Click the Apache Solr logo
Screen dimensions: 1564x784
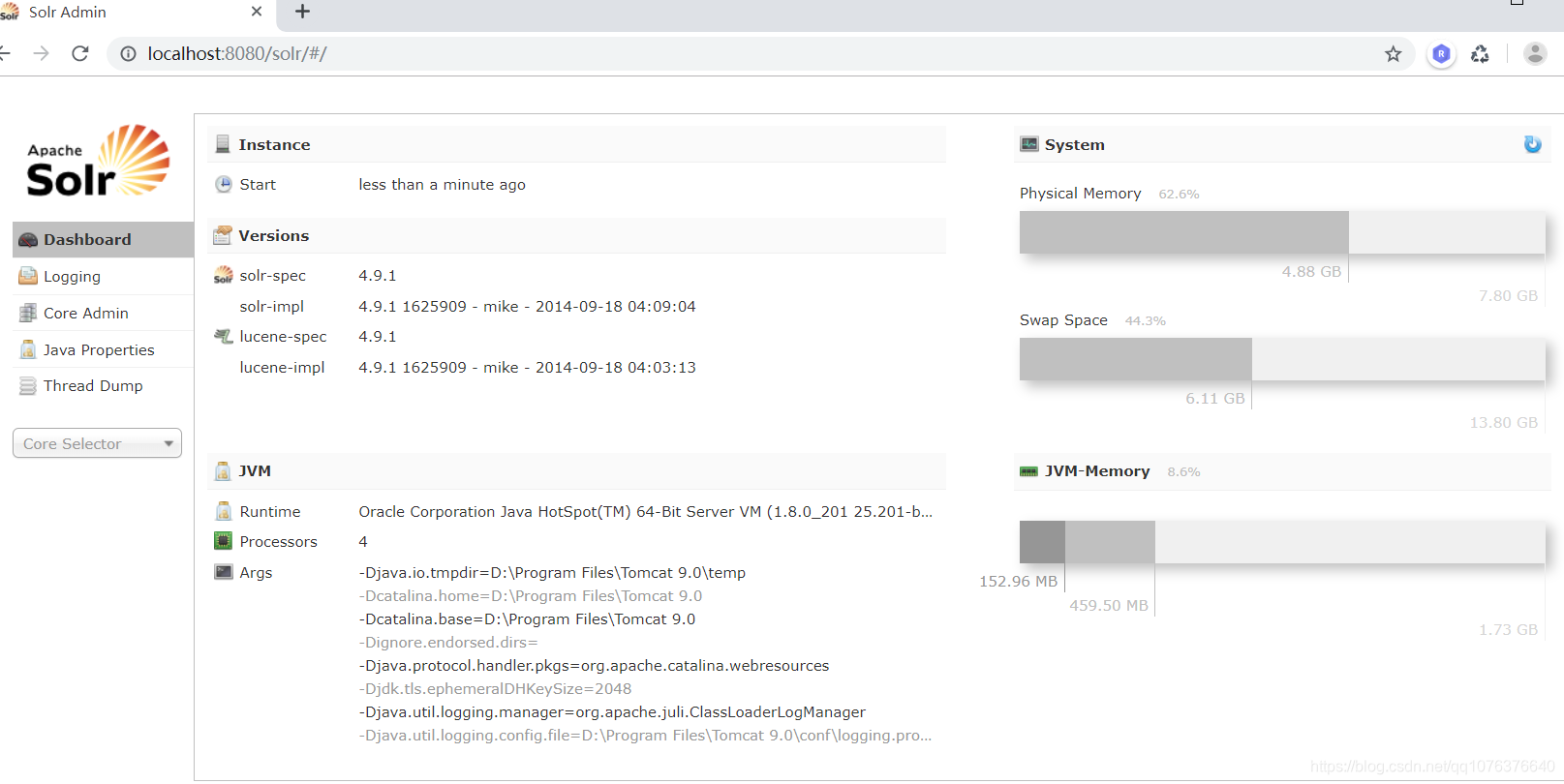pyautogui.click(x=98, y=162)
